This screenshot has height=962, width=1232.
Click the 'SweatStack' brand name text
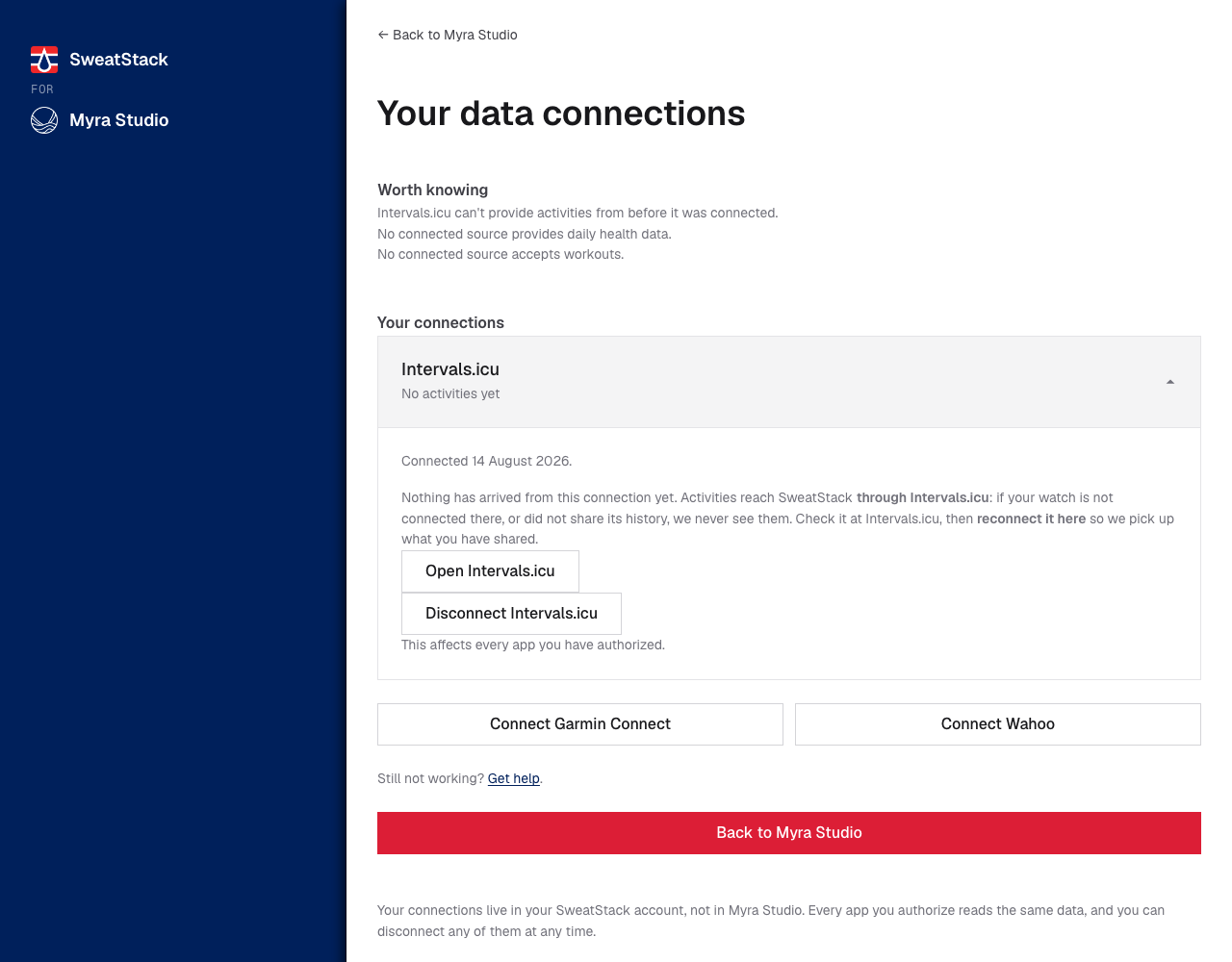click(x=118, y=60)
